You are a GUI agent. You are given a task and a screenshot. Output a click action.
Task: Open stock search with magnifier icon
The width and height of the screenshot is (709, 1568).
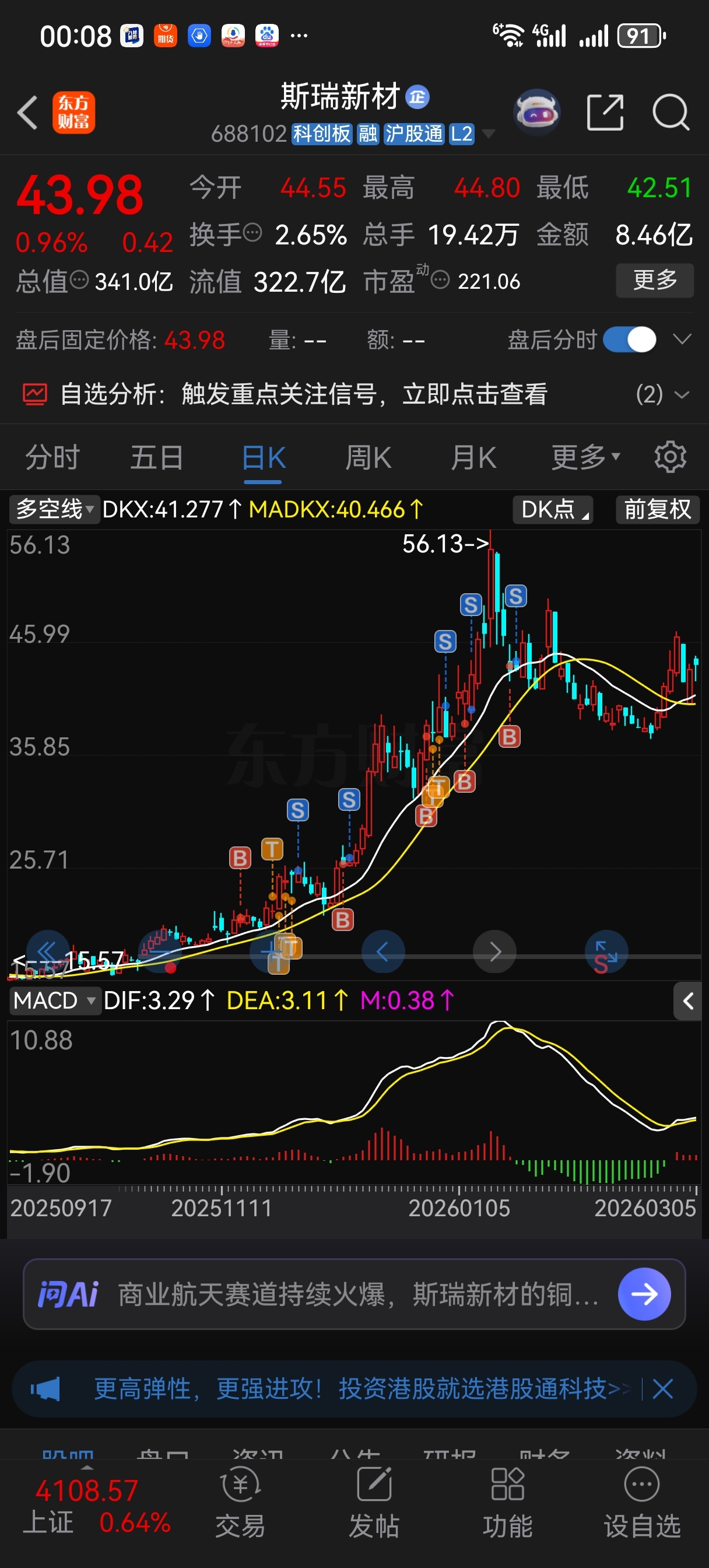[671, 113]
